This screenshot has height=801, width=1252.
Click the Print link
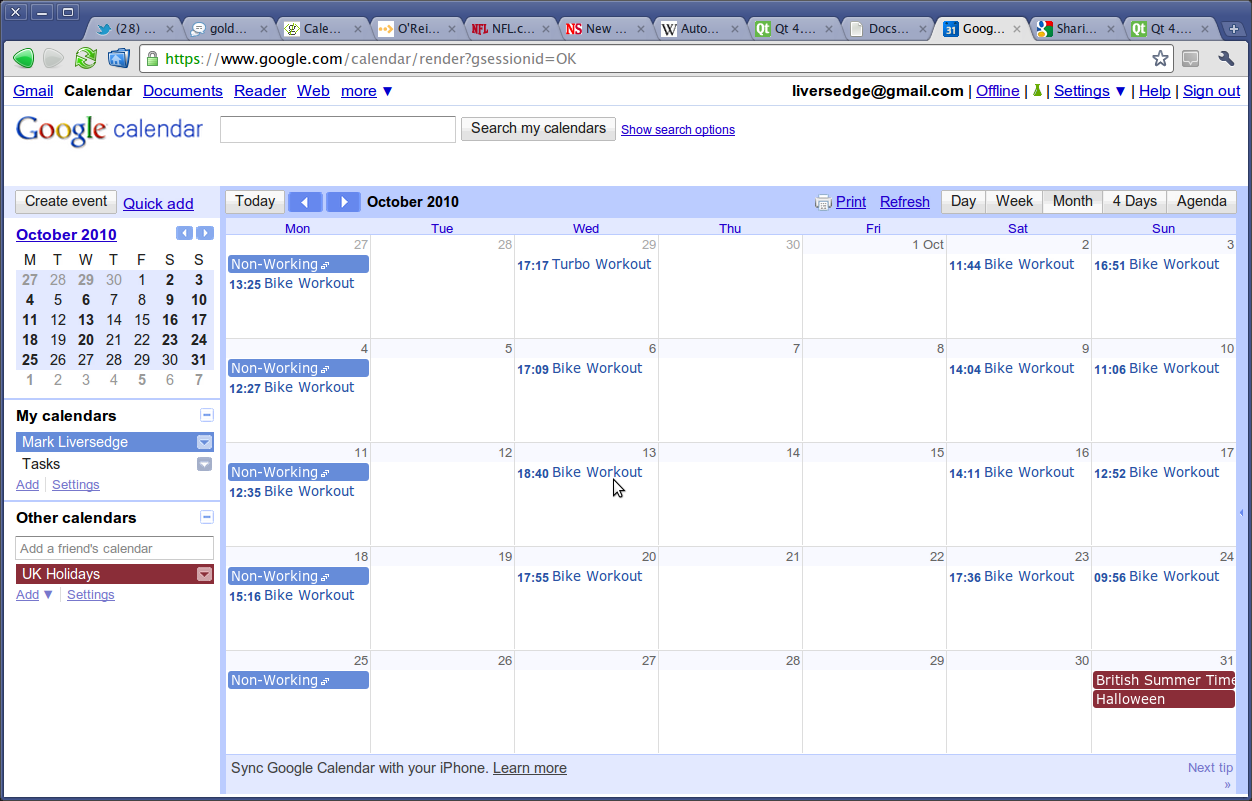click(x=851, y=202)
